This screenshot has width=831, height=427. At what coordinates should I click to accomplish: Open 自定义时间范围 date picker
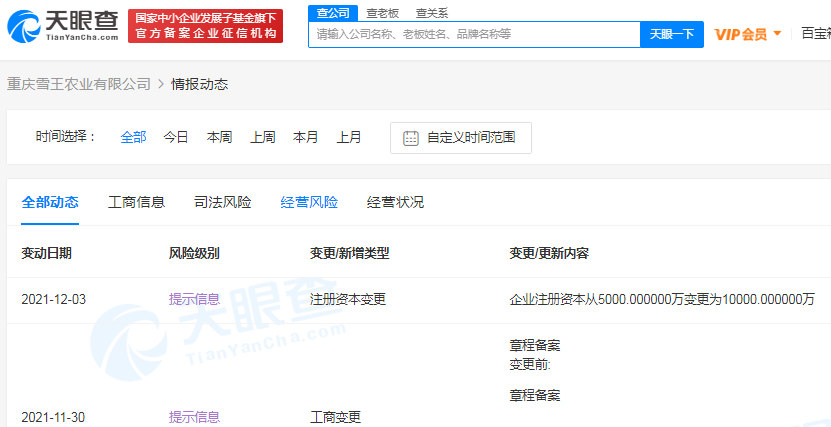coord(470,138)
